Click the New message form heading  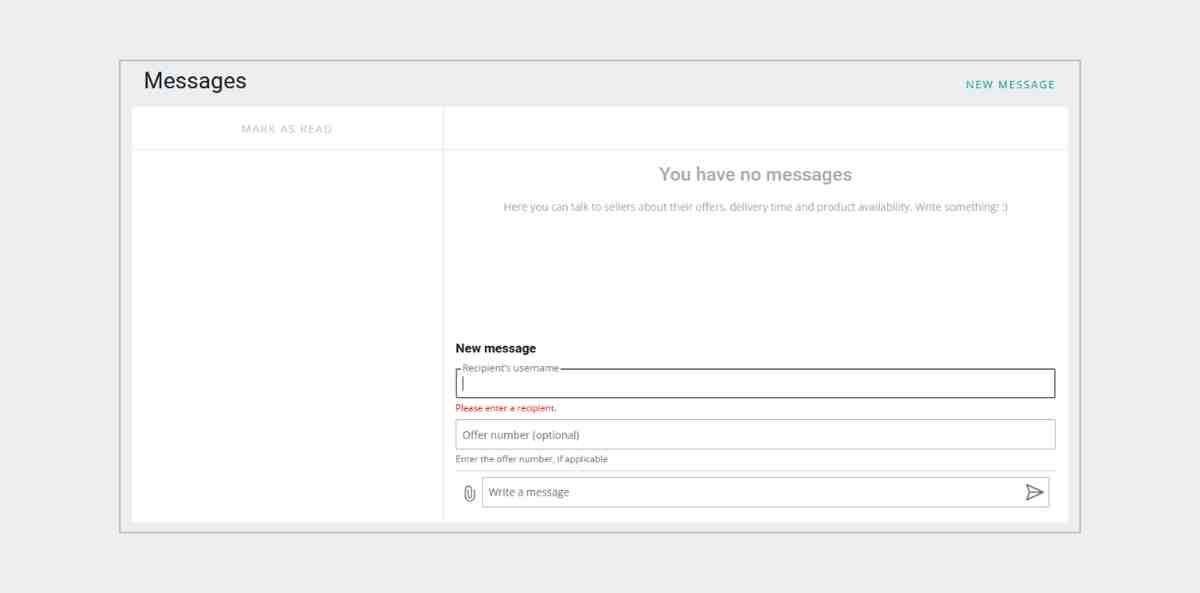pyautogui.click(x=496, y=348)
